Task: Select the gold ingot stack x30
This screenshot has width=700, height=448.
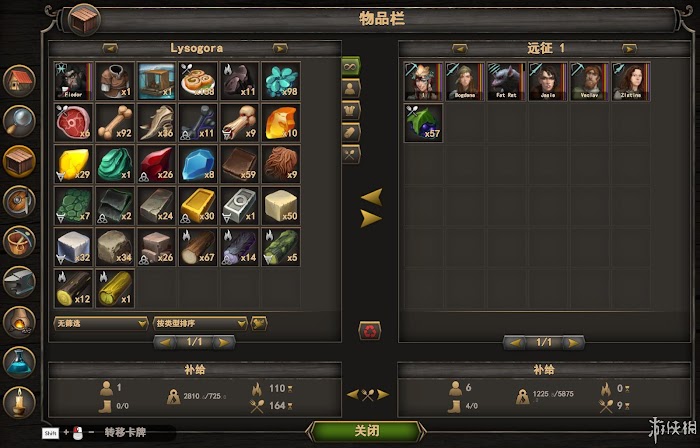Action: click(198, 205)
